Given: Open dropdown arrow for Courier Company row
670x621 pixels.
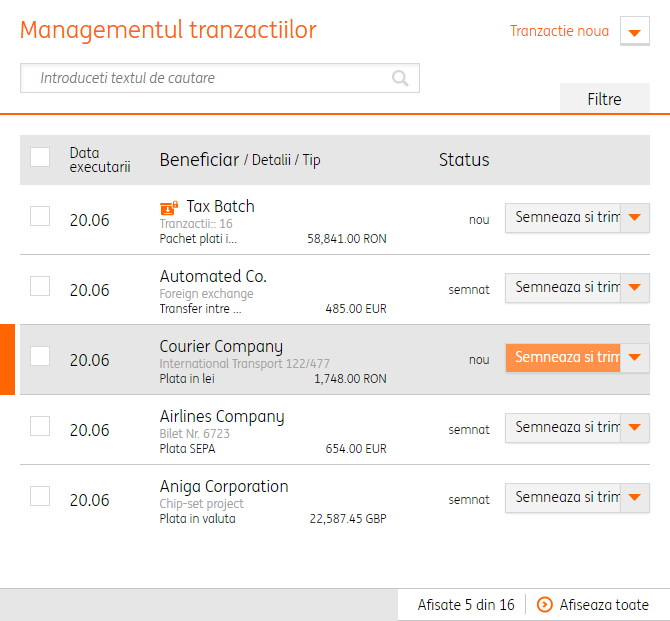Looking at the screenshot, I should pos(635,357).
